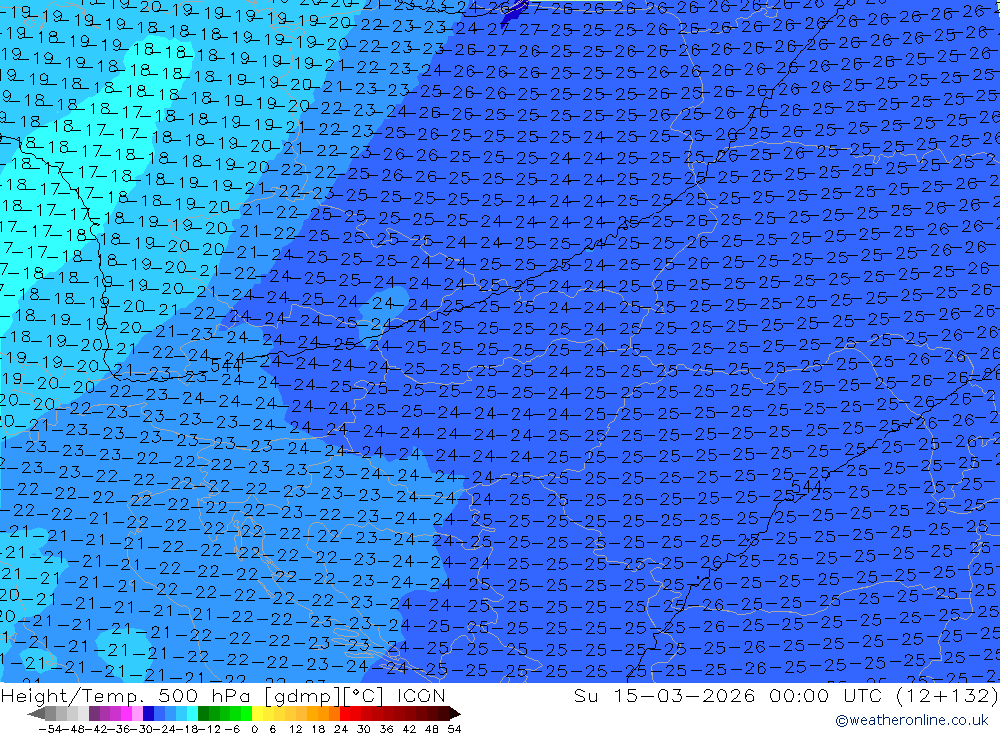
Task: Pick the bright lime green legend swatch
Action: point(246,713)
